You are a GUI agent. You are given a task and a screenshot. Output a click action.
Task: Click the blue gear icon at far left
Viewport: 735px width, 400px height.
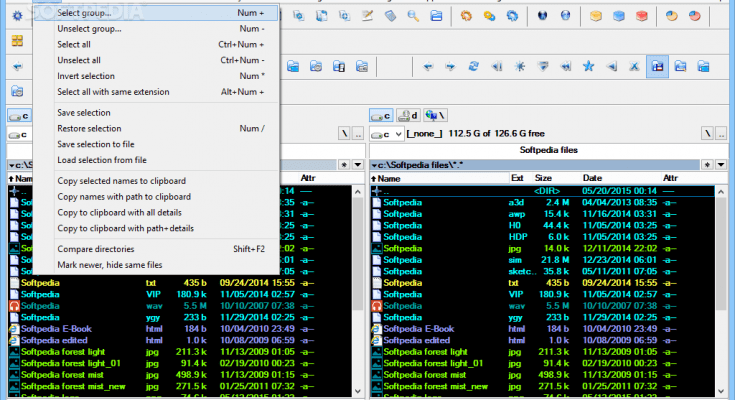(x=17, y=16)
